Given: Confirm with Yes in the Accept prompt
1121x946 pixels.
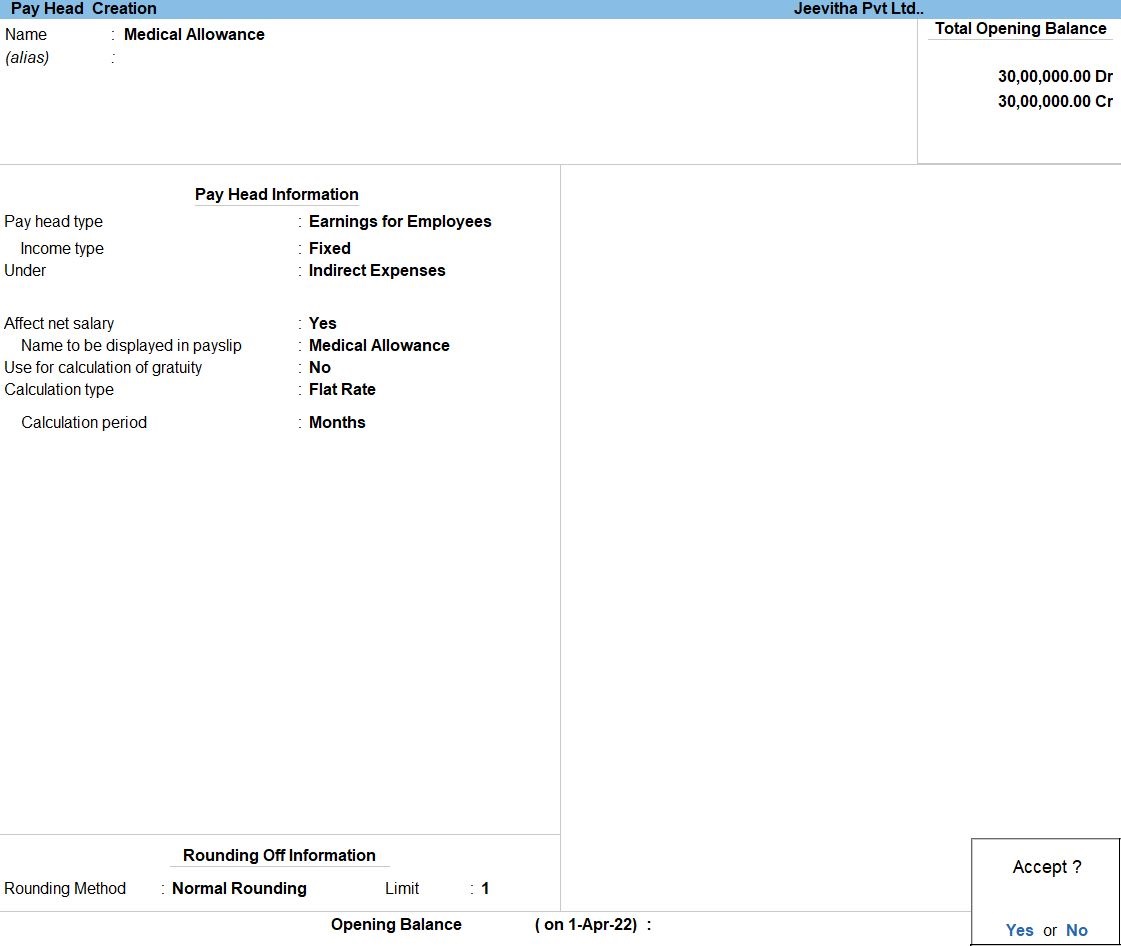Looking at the screenshot, I should pos(1019,930).
